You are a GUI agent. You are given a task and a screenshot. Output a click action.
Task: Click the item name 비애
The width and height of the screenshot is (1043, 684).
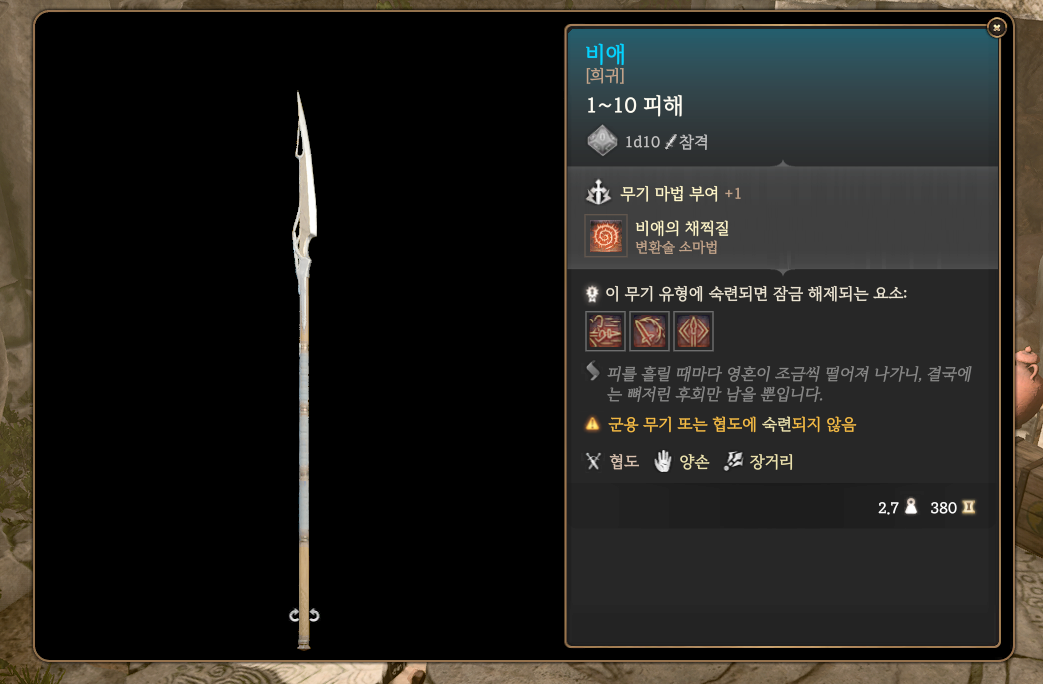point(605,54)
